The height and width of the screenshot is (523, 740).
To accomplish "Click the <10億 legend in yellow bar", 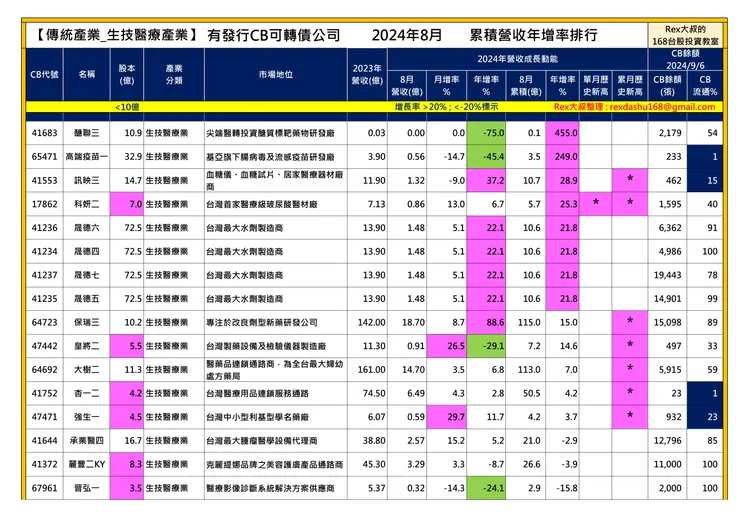I will (127, 107).
